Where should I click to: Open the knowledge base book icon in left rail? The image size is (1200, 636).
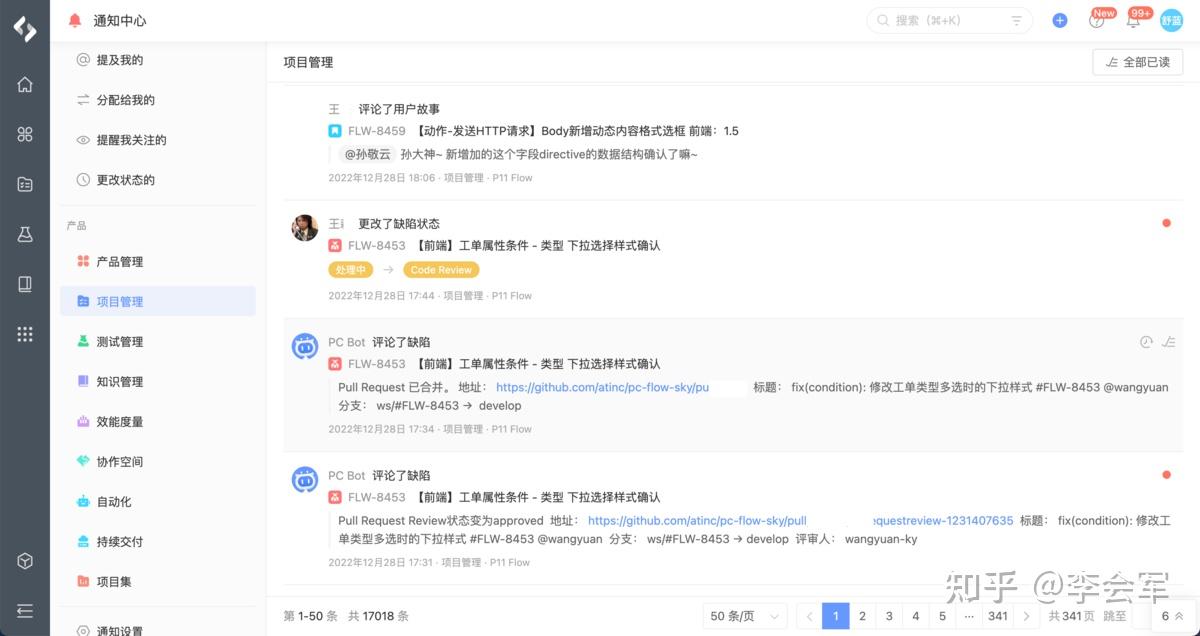coord(24,284)
